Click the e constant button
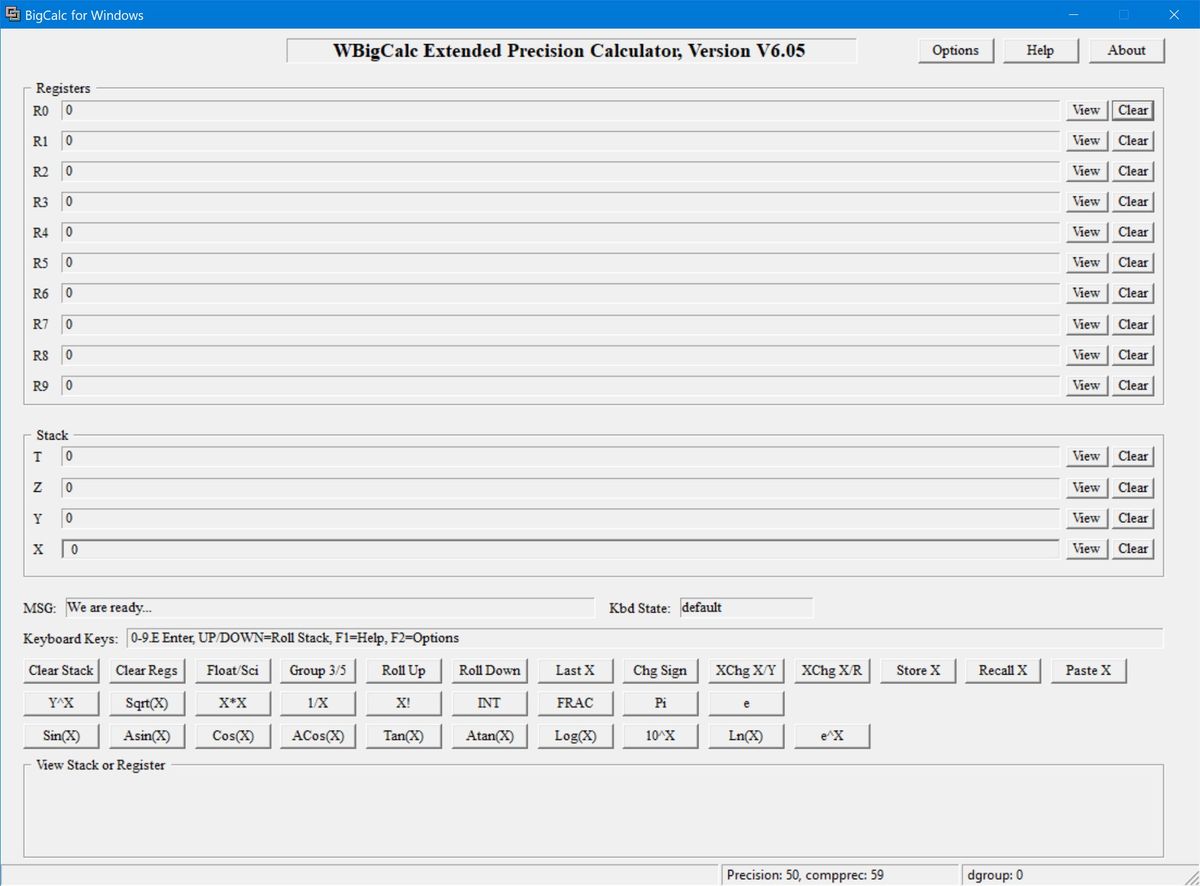The width and height of the screenshot is (1200, 886). coord(746,703)
